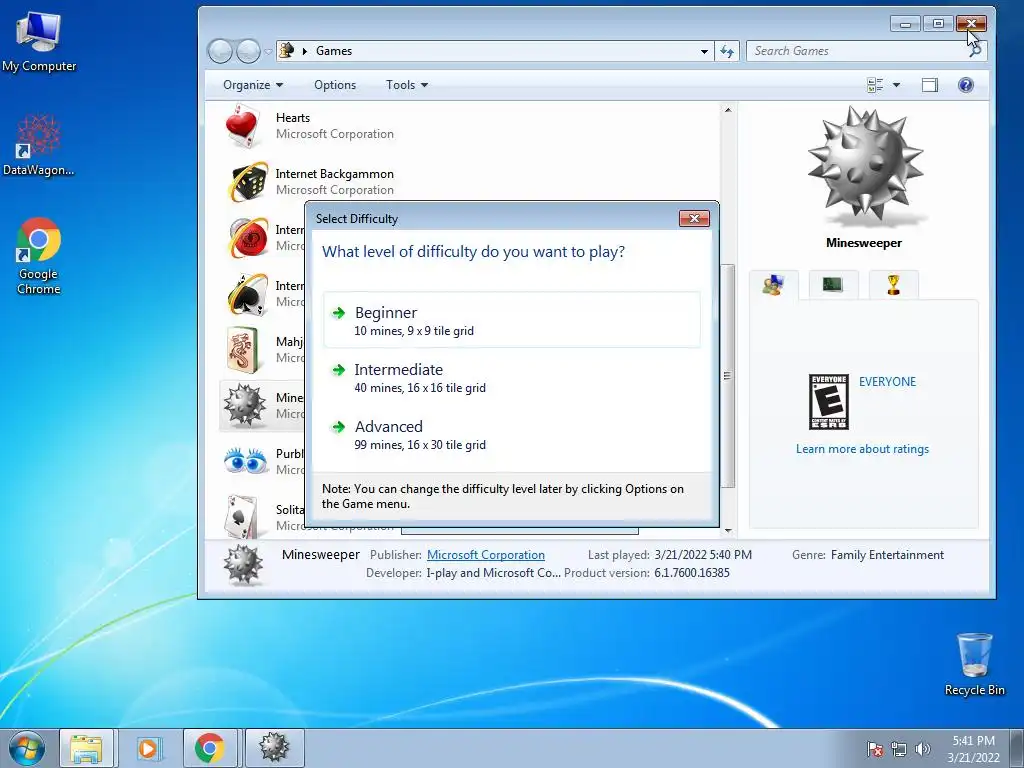Click the address bar Games folder icon

[286, 50]
